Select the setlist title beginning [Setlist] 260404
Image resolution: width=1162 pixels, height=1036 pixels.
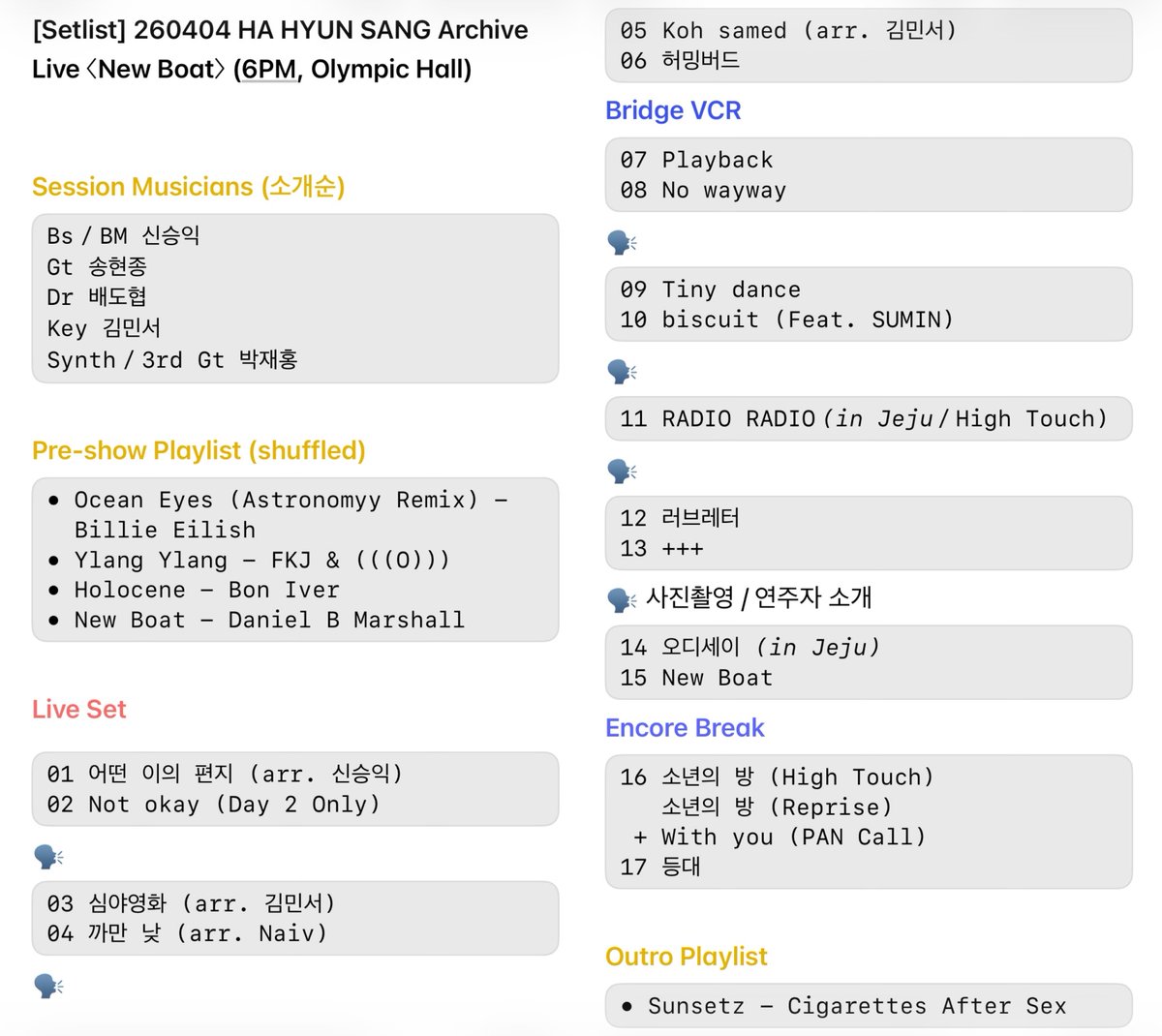pyautogui.click(x=280, y=49)
